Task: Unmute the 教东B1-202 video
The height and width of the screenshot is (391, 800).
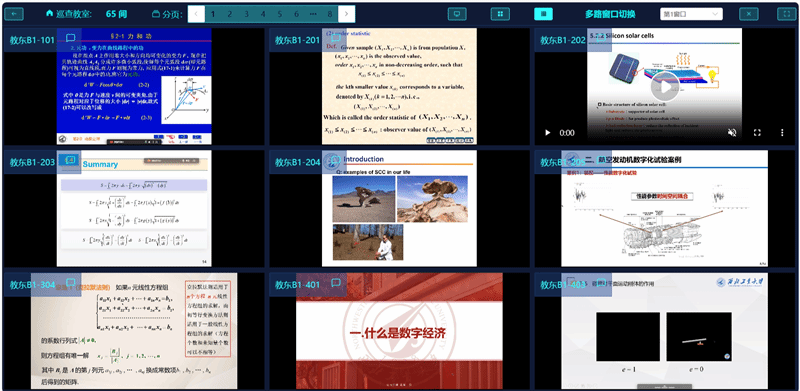Action: coord(732,133)
